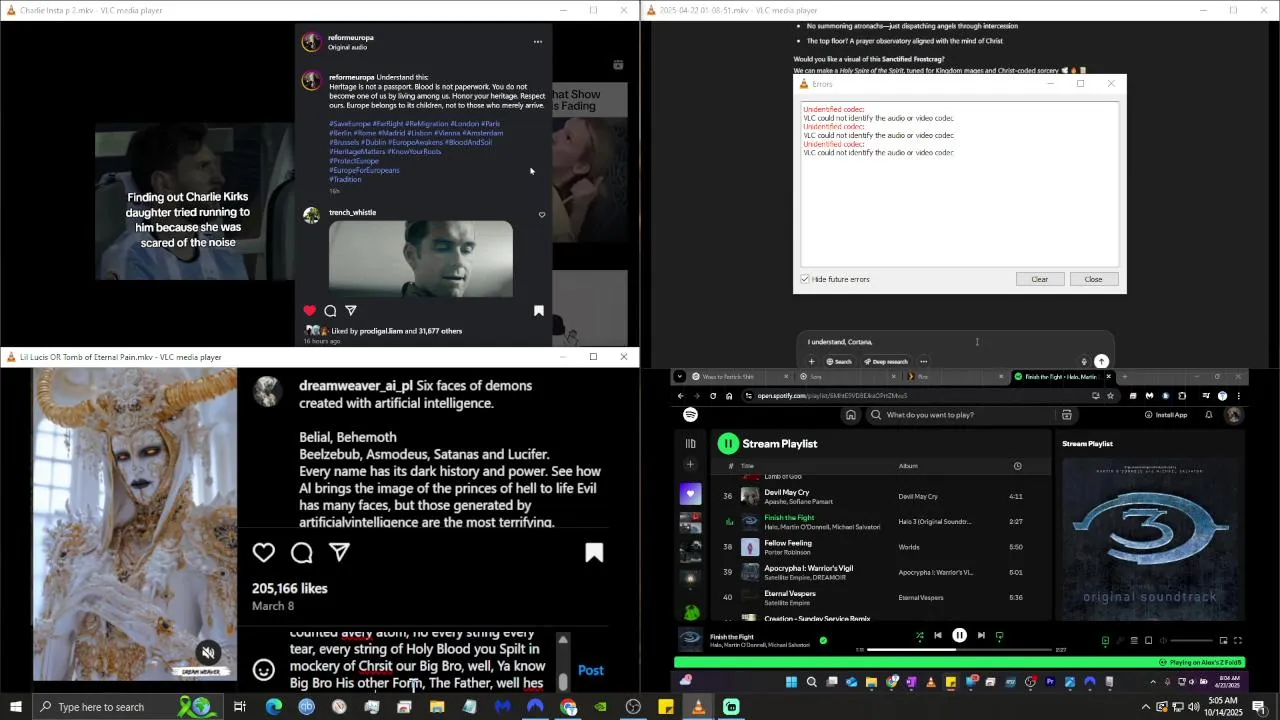The image size is (1280, 720).
Task: Click the microphone icon in chat box
Action: click(1084, 362)
